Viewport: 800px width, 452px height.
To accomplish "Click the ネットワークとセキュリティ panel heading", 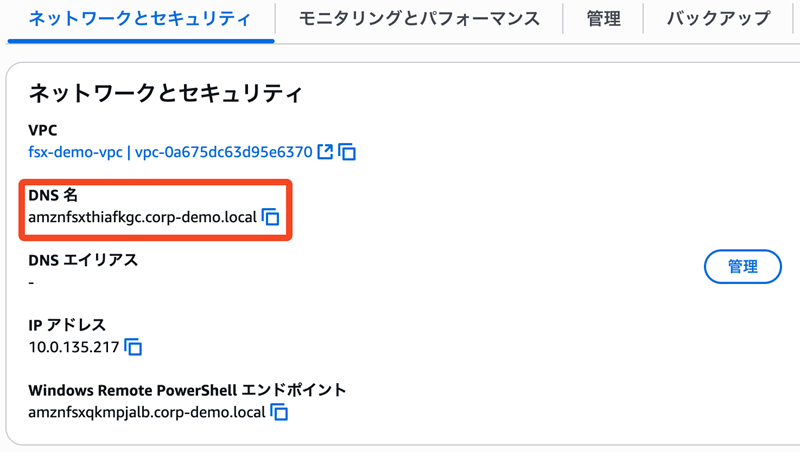I will [x=165, y=94].
